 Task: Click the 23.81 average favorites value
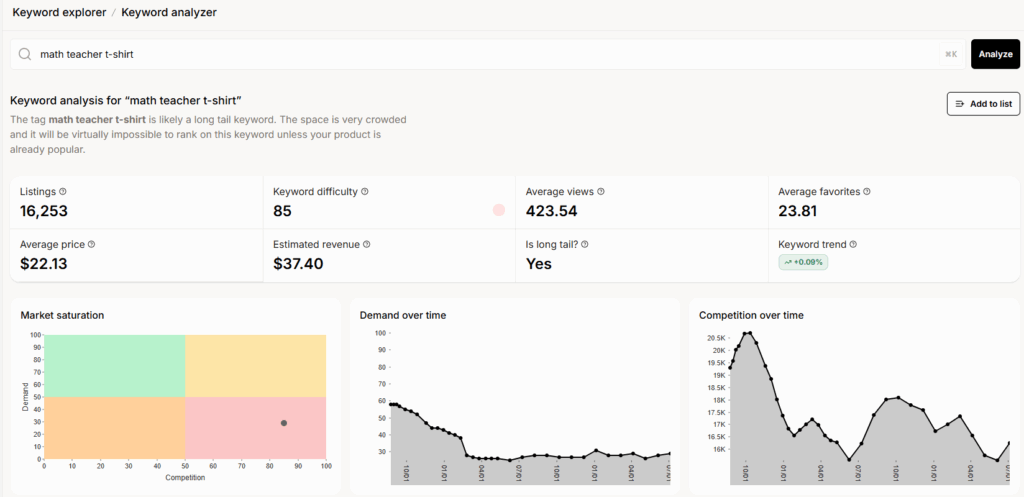[798, 211]
